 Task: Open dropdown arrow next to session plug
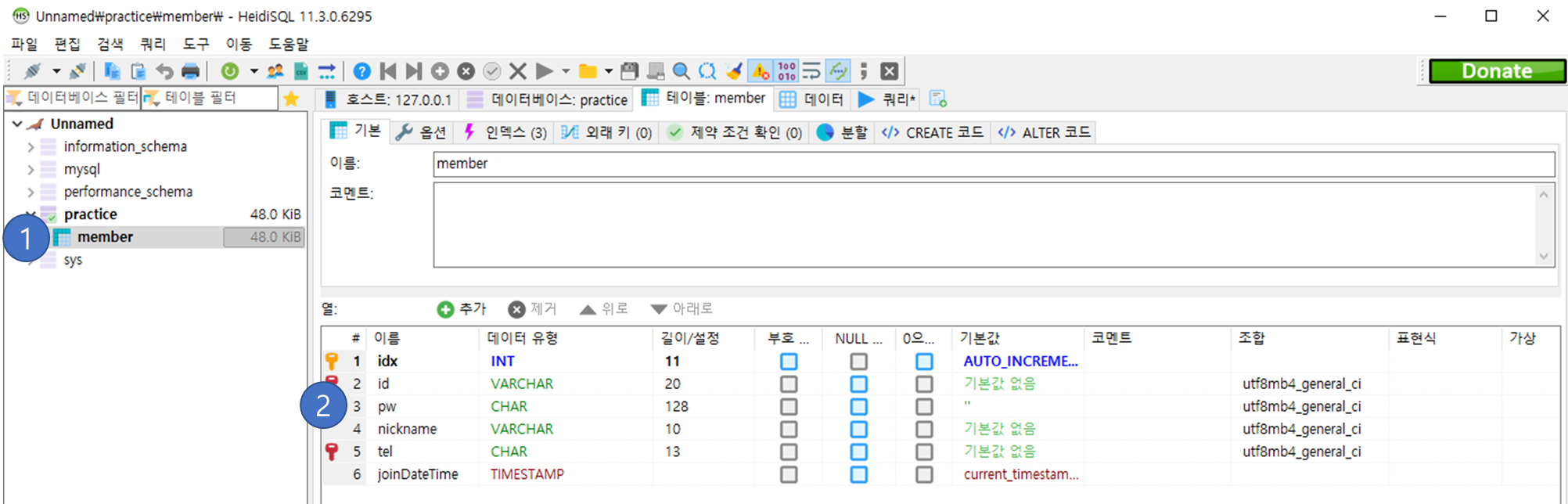(x=56, y=71)
